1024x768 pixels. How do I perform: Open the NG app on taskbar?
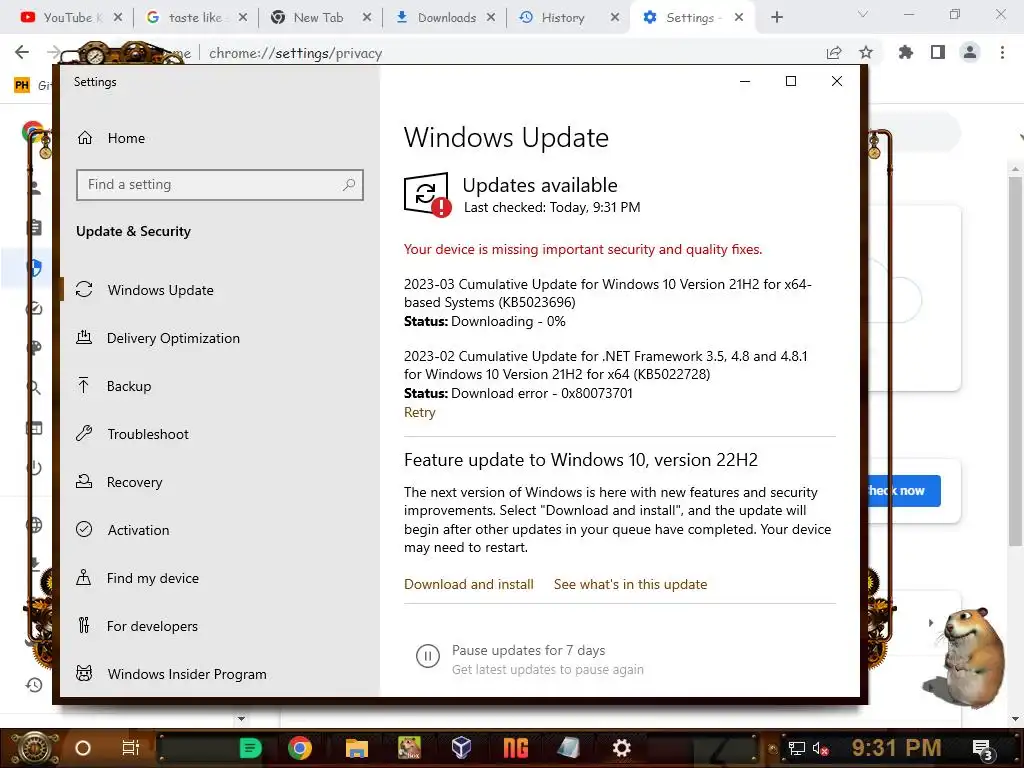click(515, 748)
